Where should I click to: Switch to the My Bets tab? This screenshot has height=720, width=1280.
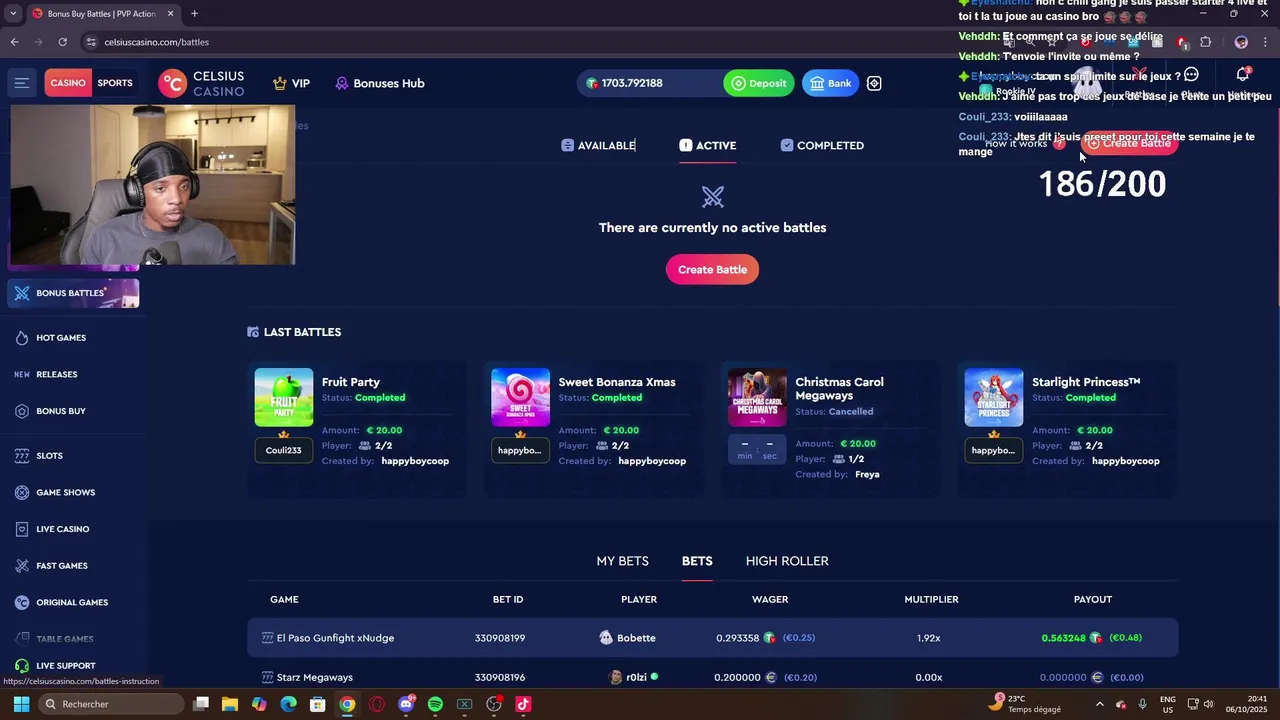(x=622, y=561)
